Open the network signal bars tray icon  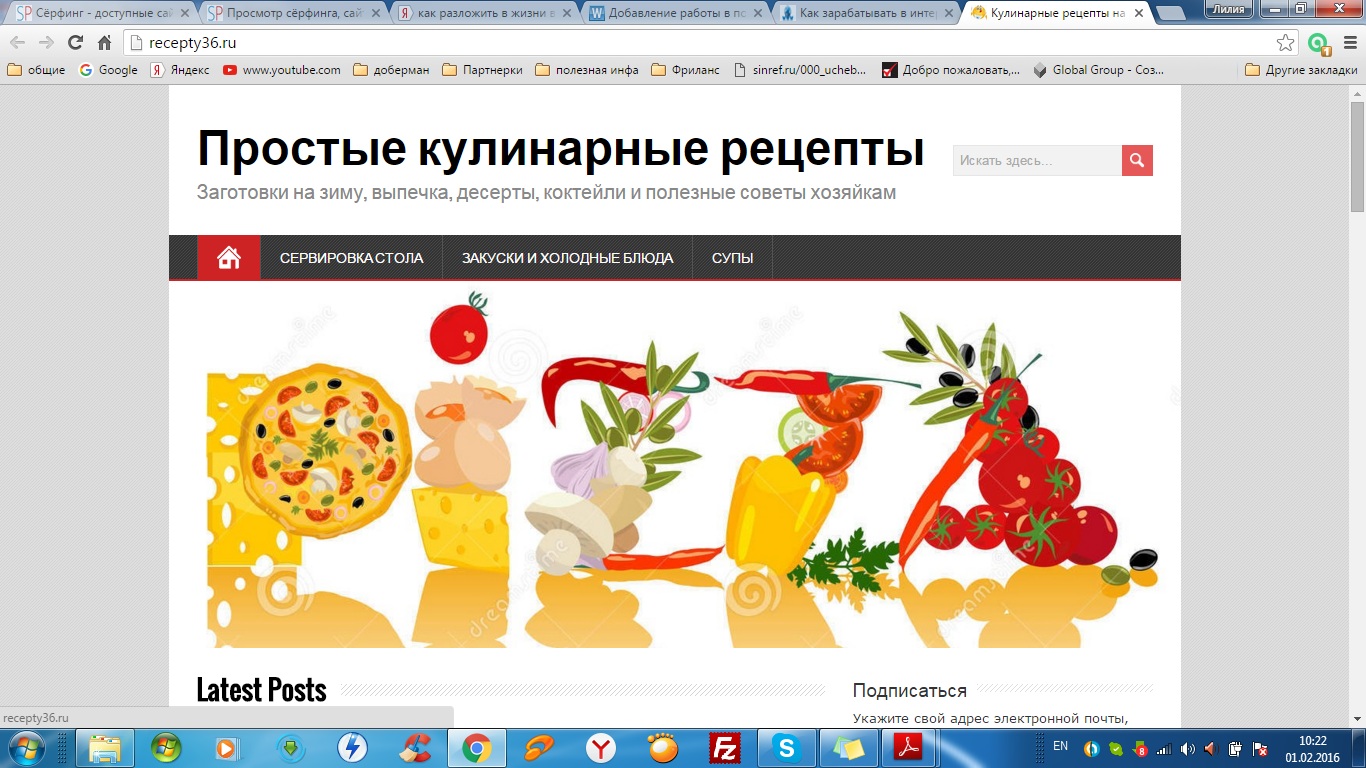[1164, 748]
